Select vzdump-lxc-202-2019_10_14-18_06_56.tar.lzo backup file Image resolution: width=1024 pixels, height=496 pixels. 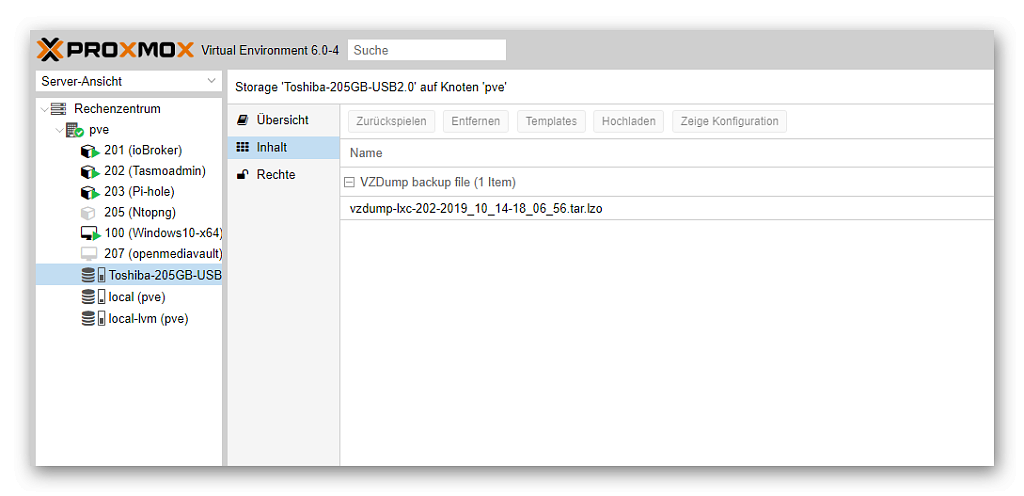point(667,209)
